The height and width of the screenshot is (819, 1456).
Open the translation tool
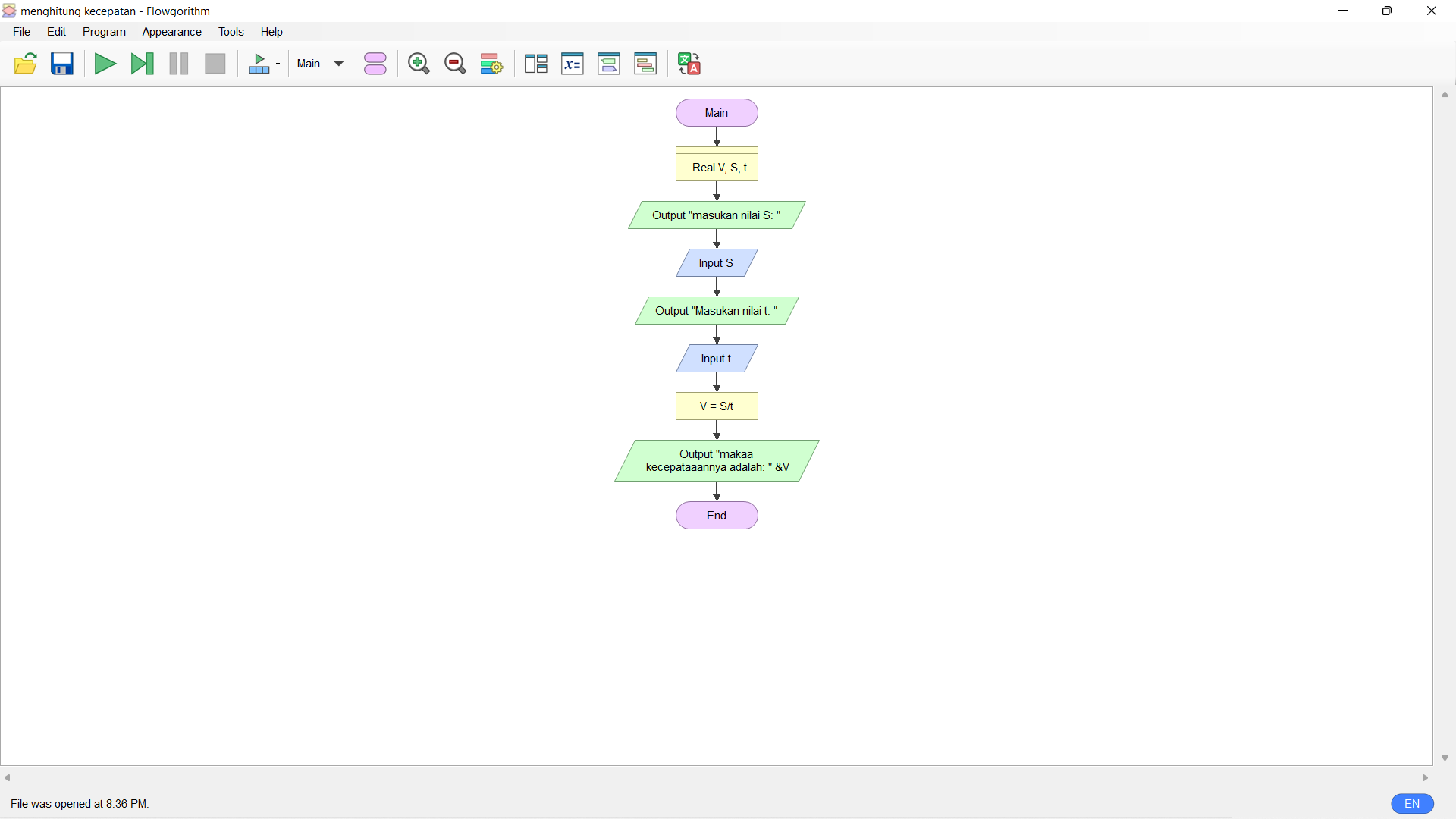tap(689, 64)
